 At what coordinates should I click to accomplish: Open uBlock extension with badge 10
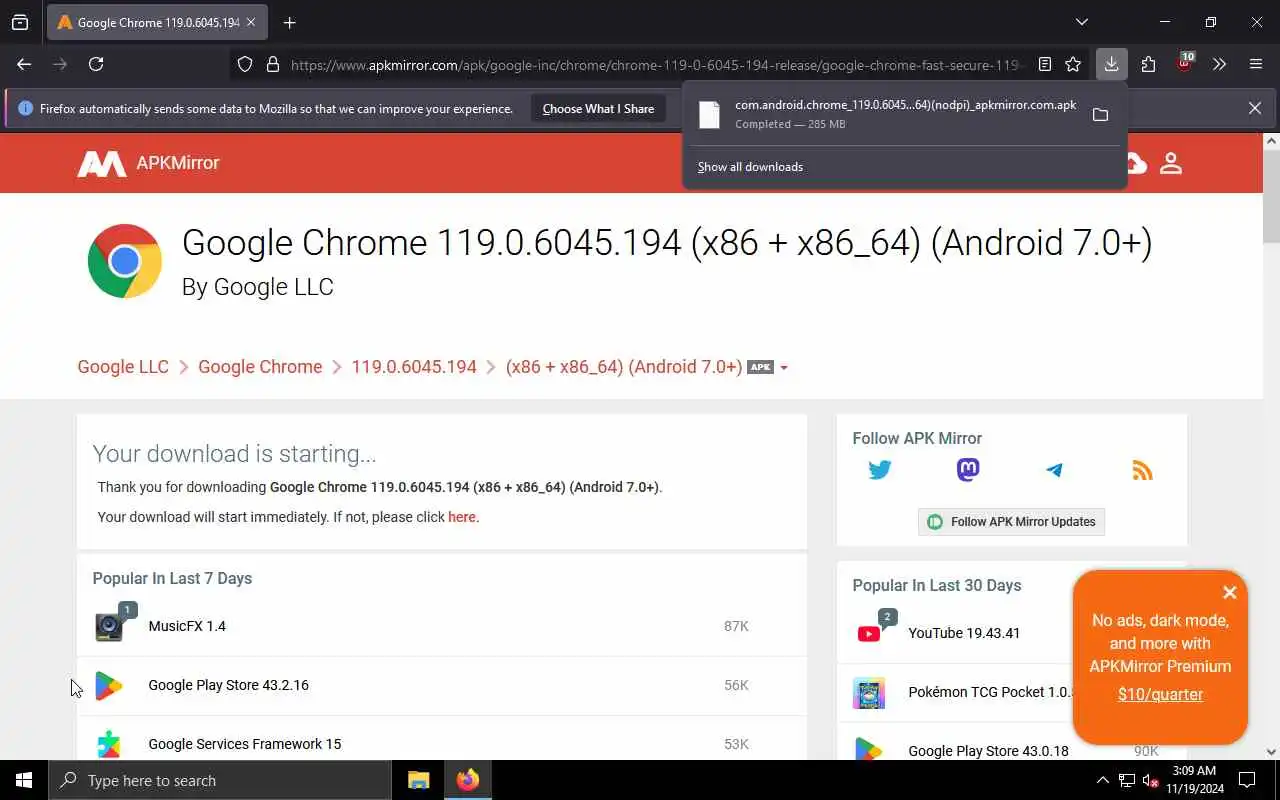[1184, 64]
